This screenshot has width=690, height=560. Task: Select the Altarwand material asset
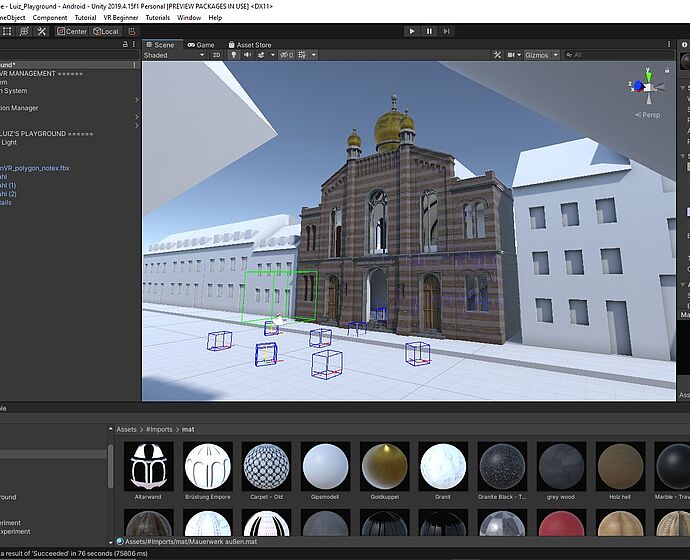[x=149, y=466]
